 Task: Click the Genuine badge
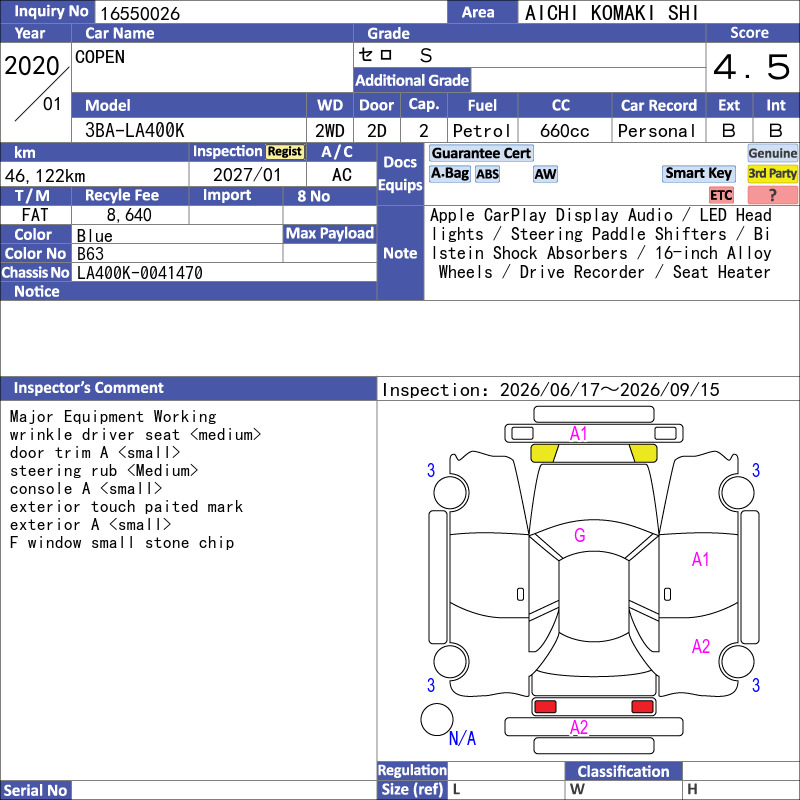(x=772, y=153)
